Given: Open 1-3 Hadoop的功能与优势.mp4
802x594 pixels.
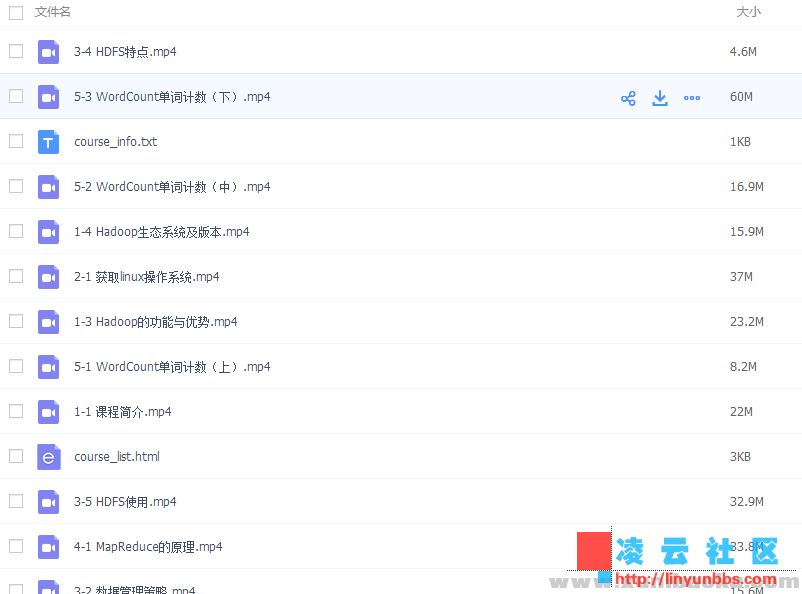Looking at the screenshot, I should click(x=156, y=322).
